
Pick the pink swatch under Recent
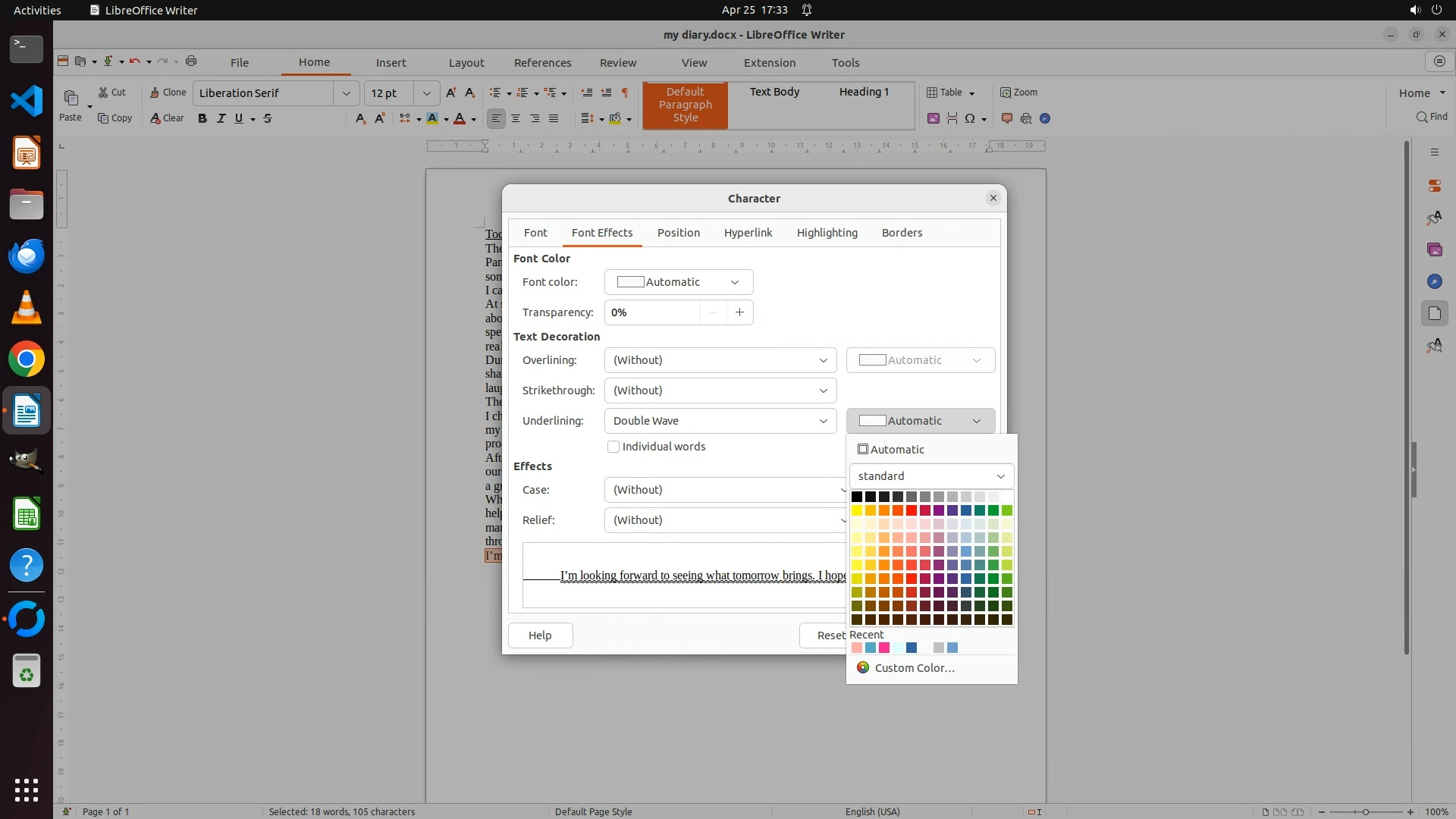tap(884, 648)
